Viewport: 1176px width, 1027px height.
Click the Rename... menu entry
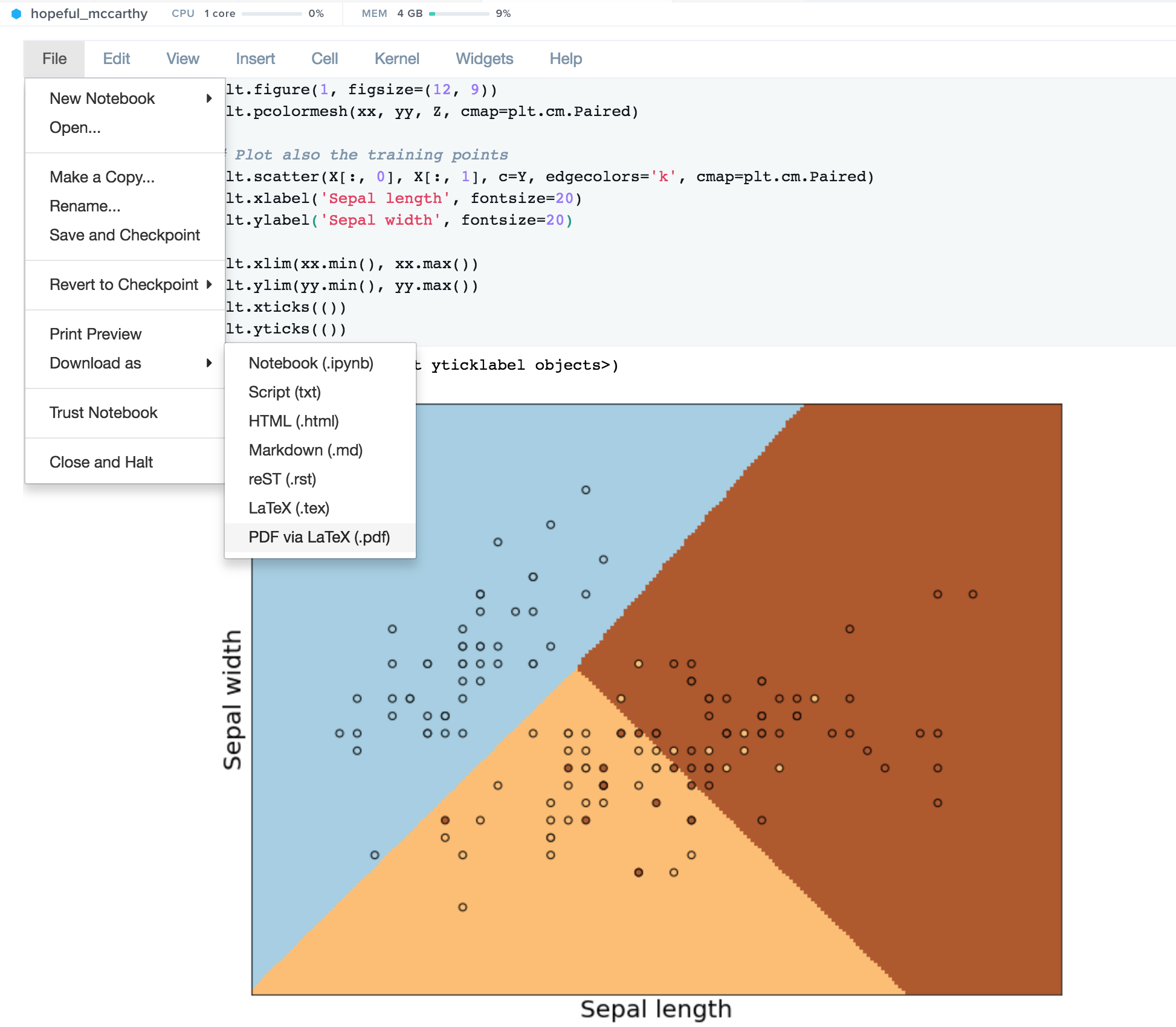click(x=85, y=206)
